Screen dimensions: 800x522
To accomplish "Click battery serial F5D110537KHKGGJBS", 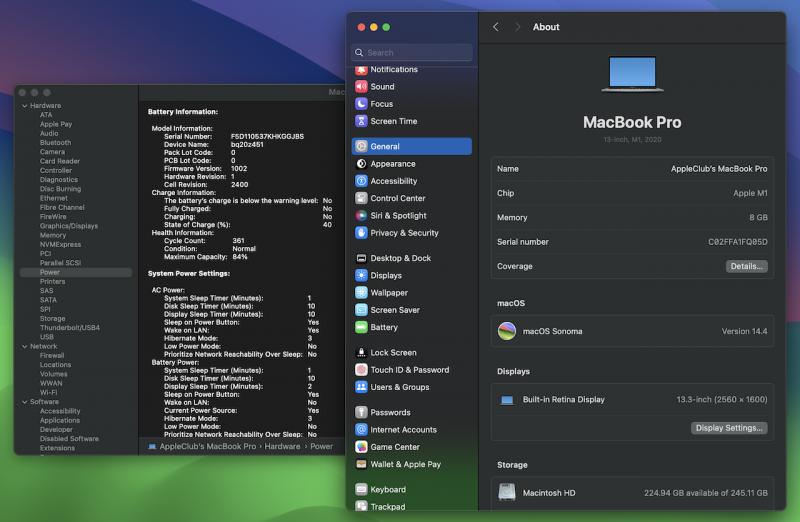I will click(x=267, y=137).
